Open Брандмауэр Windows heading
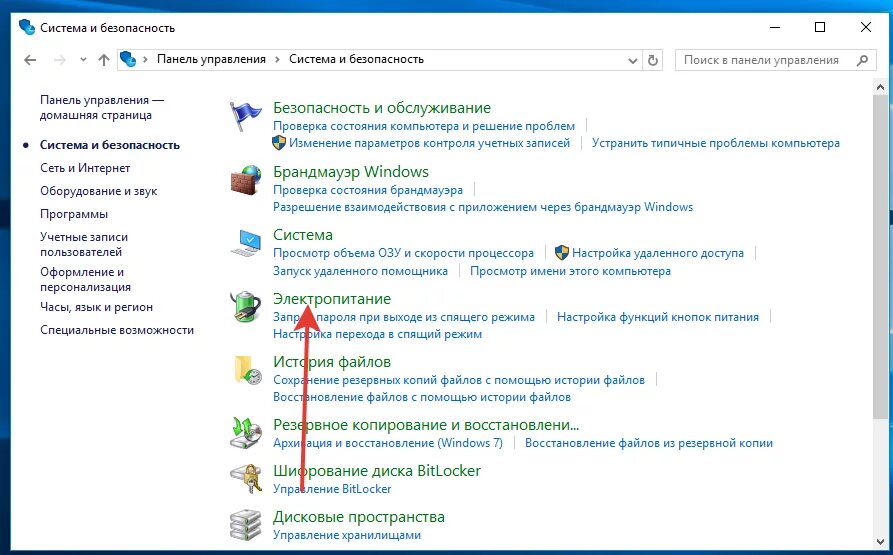The height and width of the screenshot is (555, 893). pyautogui.click(x=351, y=171)
